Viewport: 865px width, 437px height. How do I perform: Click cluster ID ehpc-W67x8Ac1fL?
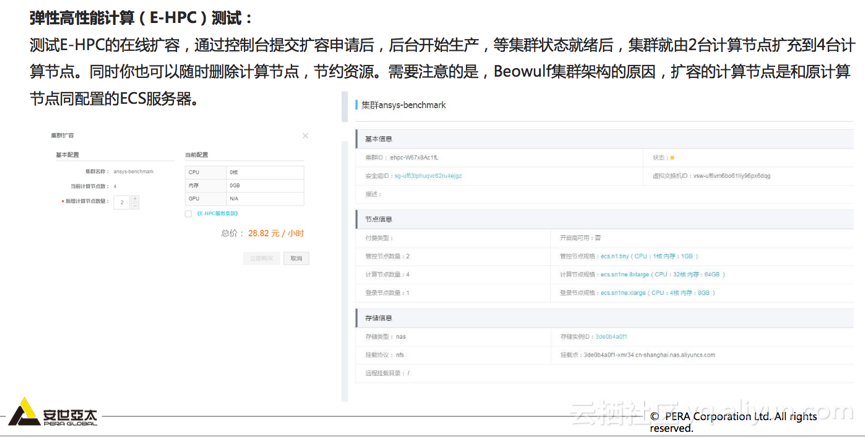(x=414, y=157)
